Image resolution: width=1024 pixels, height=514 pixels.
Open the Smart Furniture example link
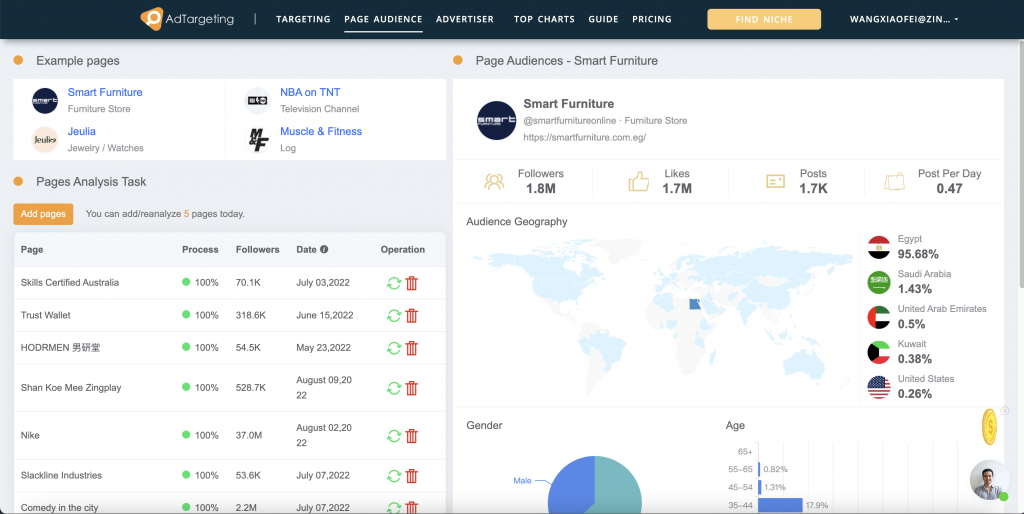(105, 92)
